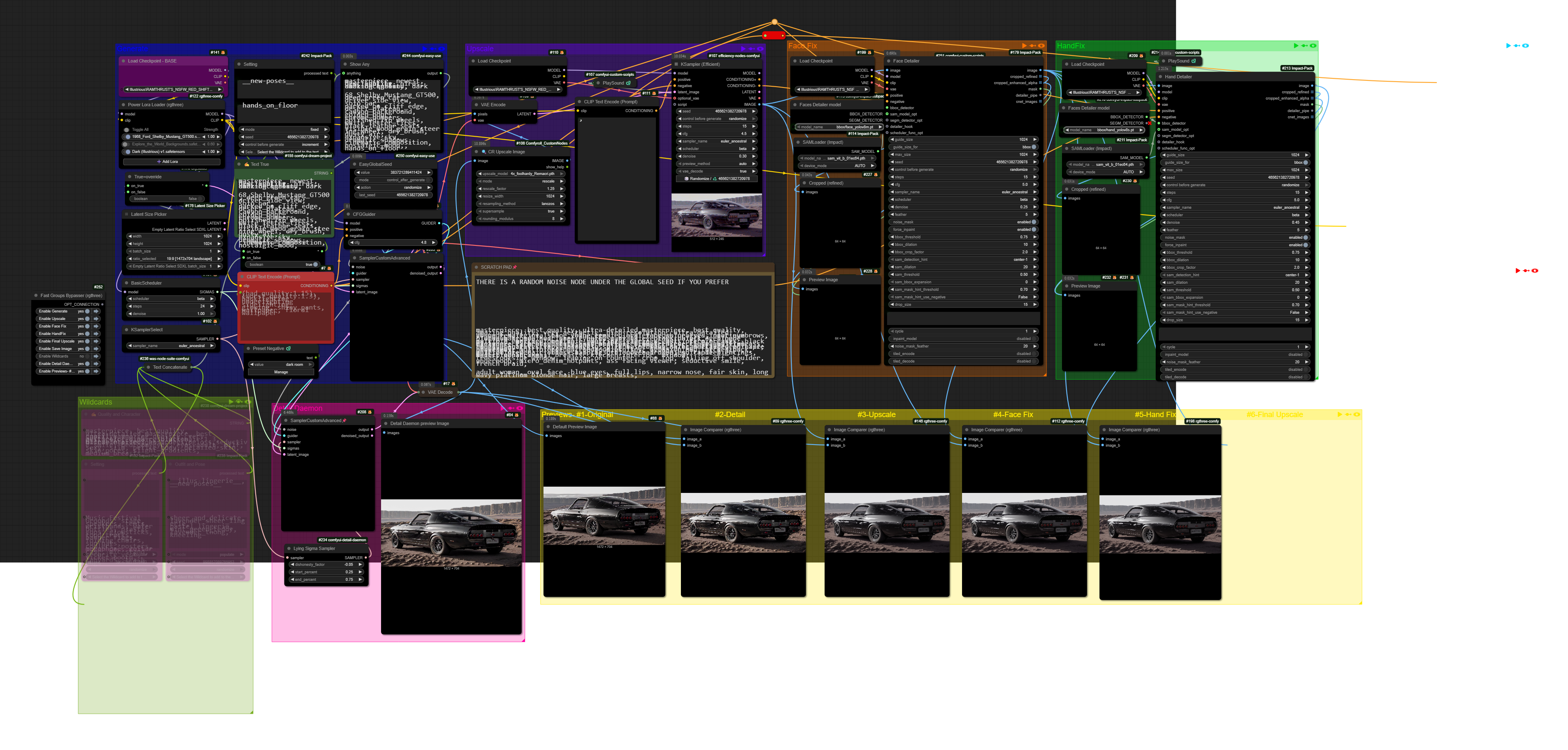This screenshot has height=750, width=1568.
Task: Click Upscale group's play (queue) icon
Action: (x=743, y=49)
